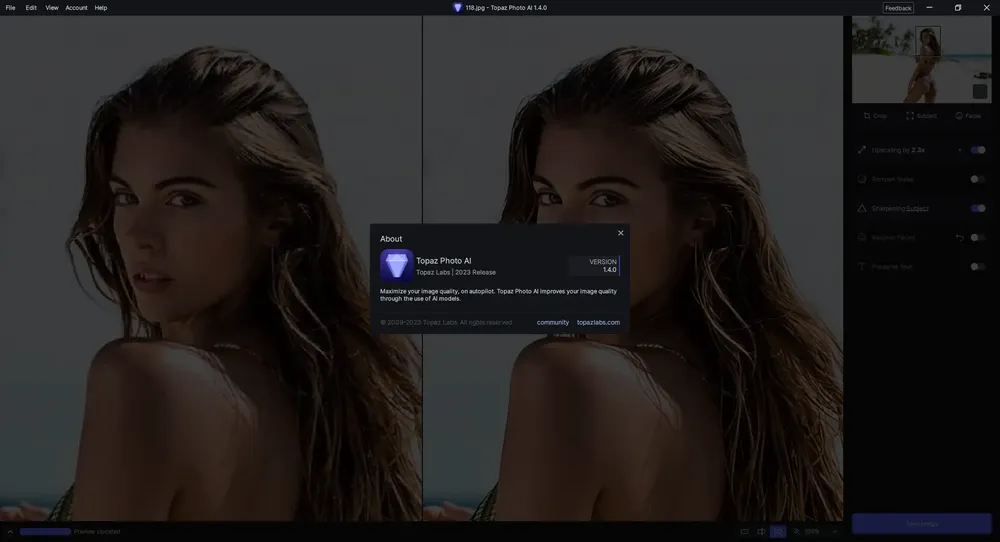Open the View menu
Image resolution: width=1000 pixels, height=542 pixels.
coord(52,8)
